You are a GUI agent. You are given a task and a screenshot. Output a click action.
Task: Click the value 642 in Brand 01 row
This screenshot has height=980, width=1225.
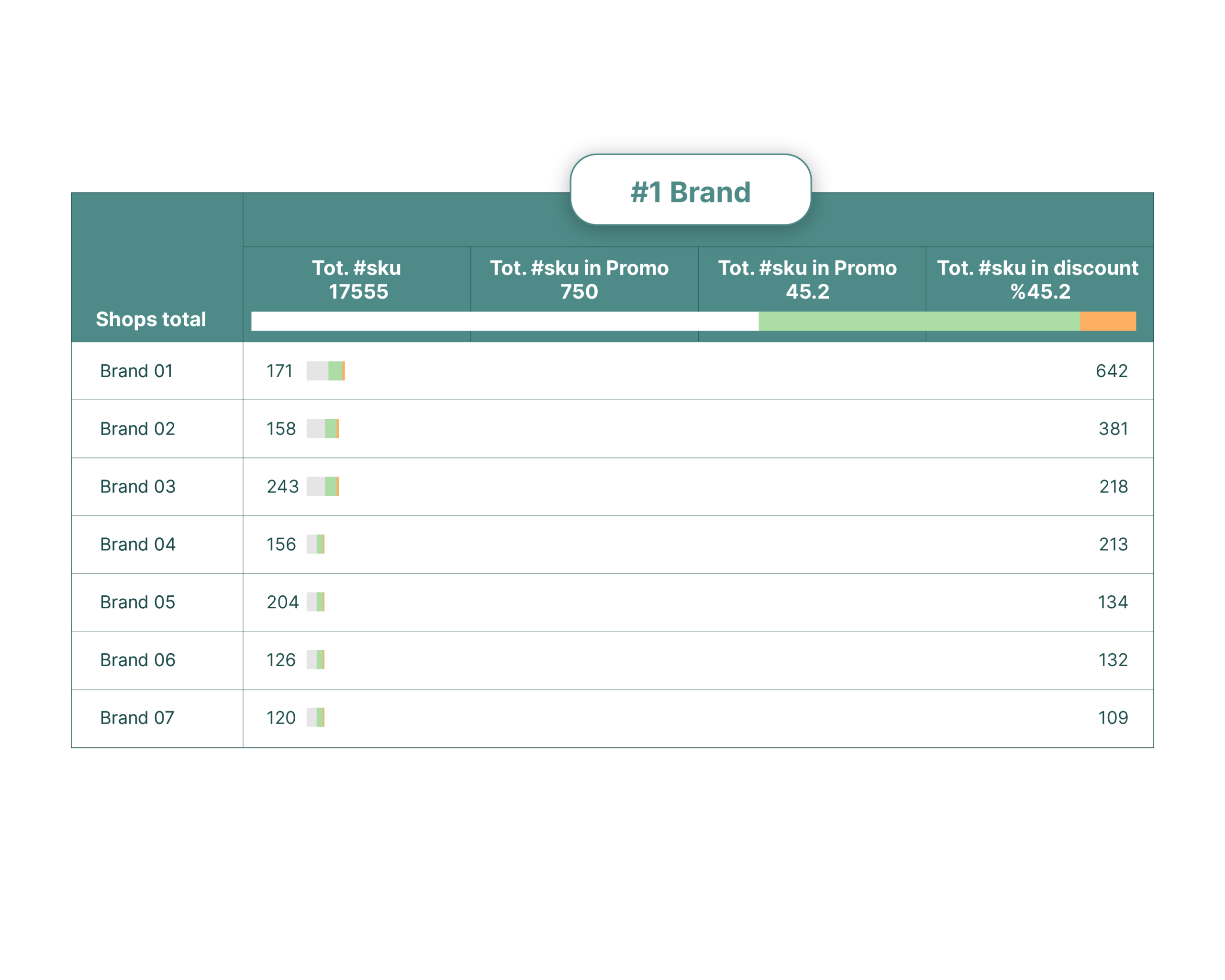1112,371
